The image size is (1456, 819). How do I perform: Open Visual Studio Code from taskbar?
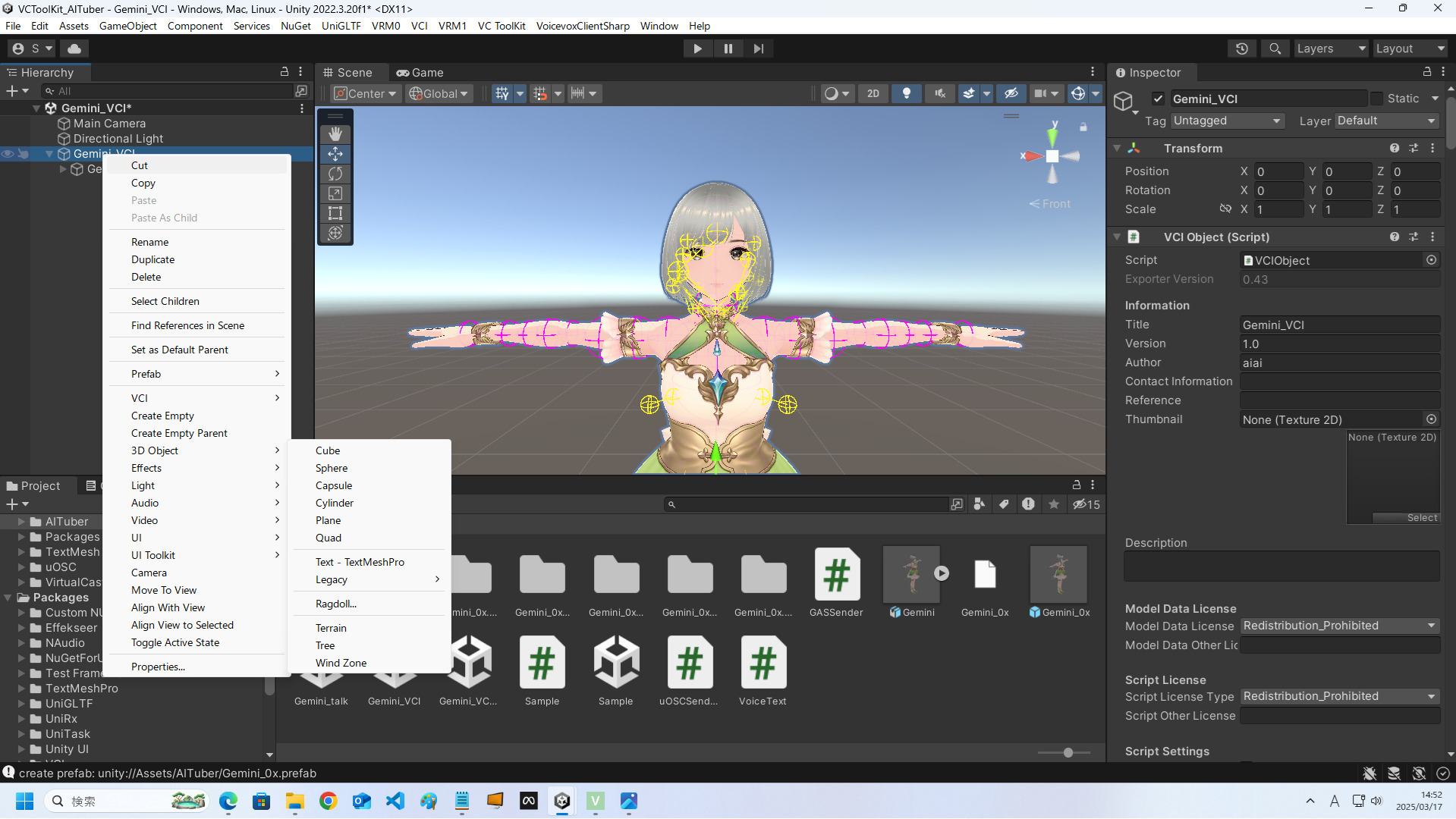[x=395, y=801]
